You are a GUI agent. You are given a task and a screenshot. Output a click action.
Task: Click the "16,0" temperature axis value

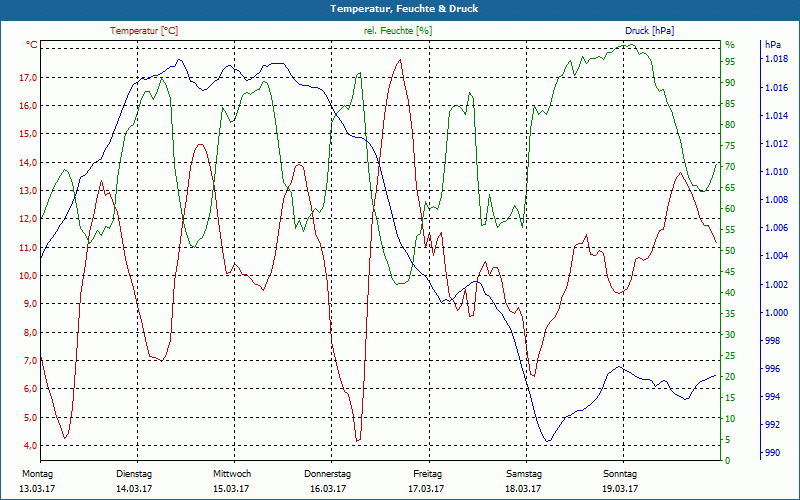[x=29, y=106]
